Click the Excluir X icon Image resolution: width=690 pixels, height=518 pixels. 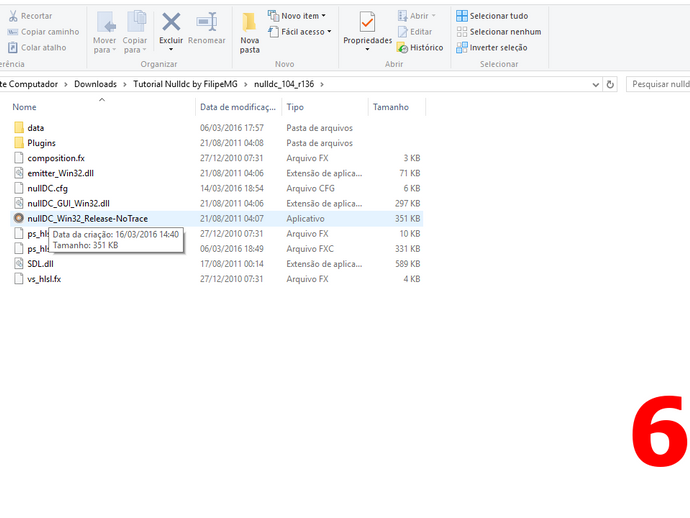(x=171, y=22)
